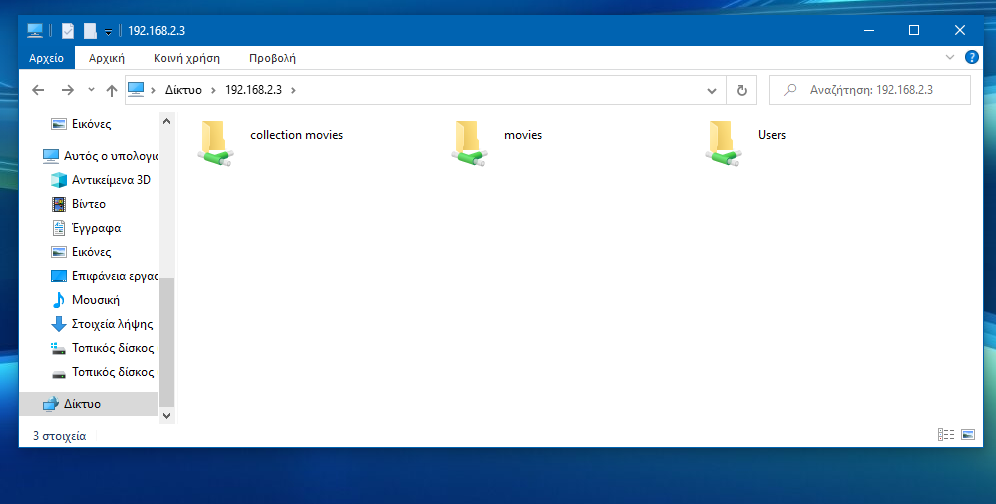Click 192.168.2.3 breadcrumb in address bar
The height and width of the screenshot is (504, 996).
pos(253,90)
